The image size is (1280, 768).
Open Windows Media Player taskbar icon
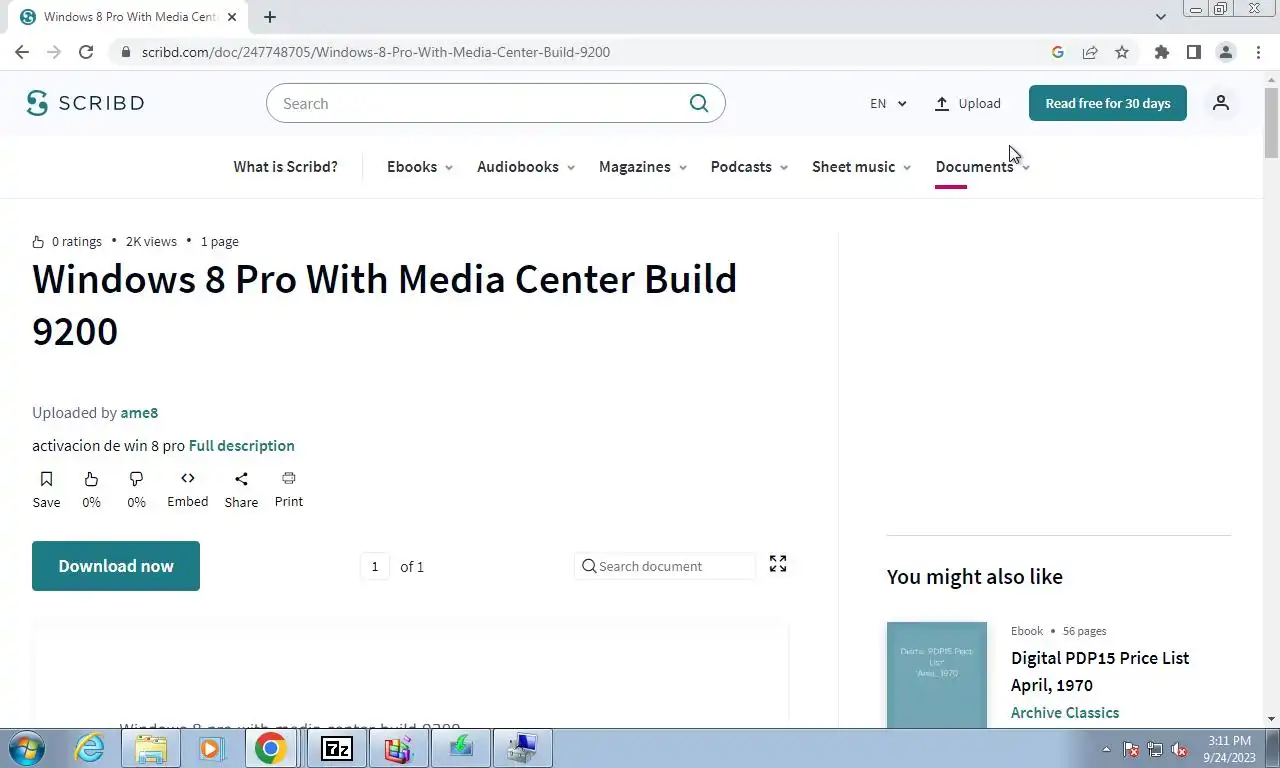[x=210, y=748]
